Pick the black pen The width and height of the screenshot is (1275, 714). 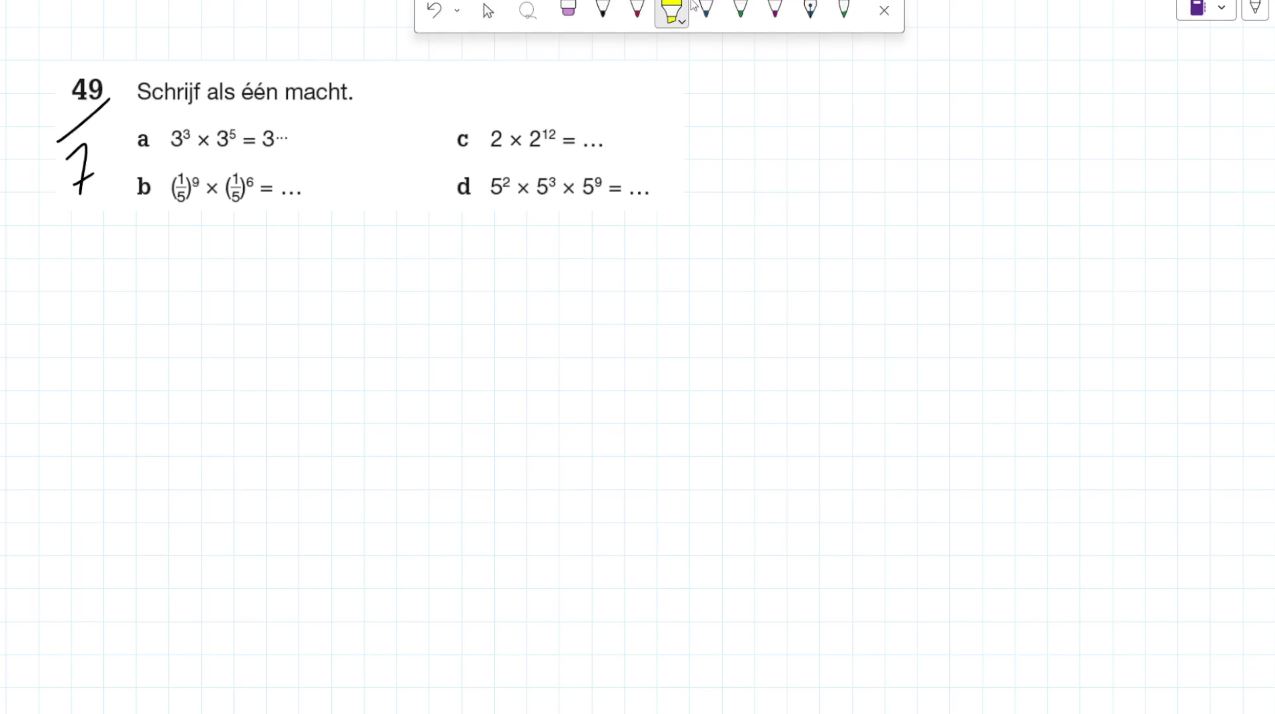[x=602, y=8]
